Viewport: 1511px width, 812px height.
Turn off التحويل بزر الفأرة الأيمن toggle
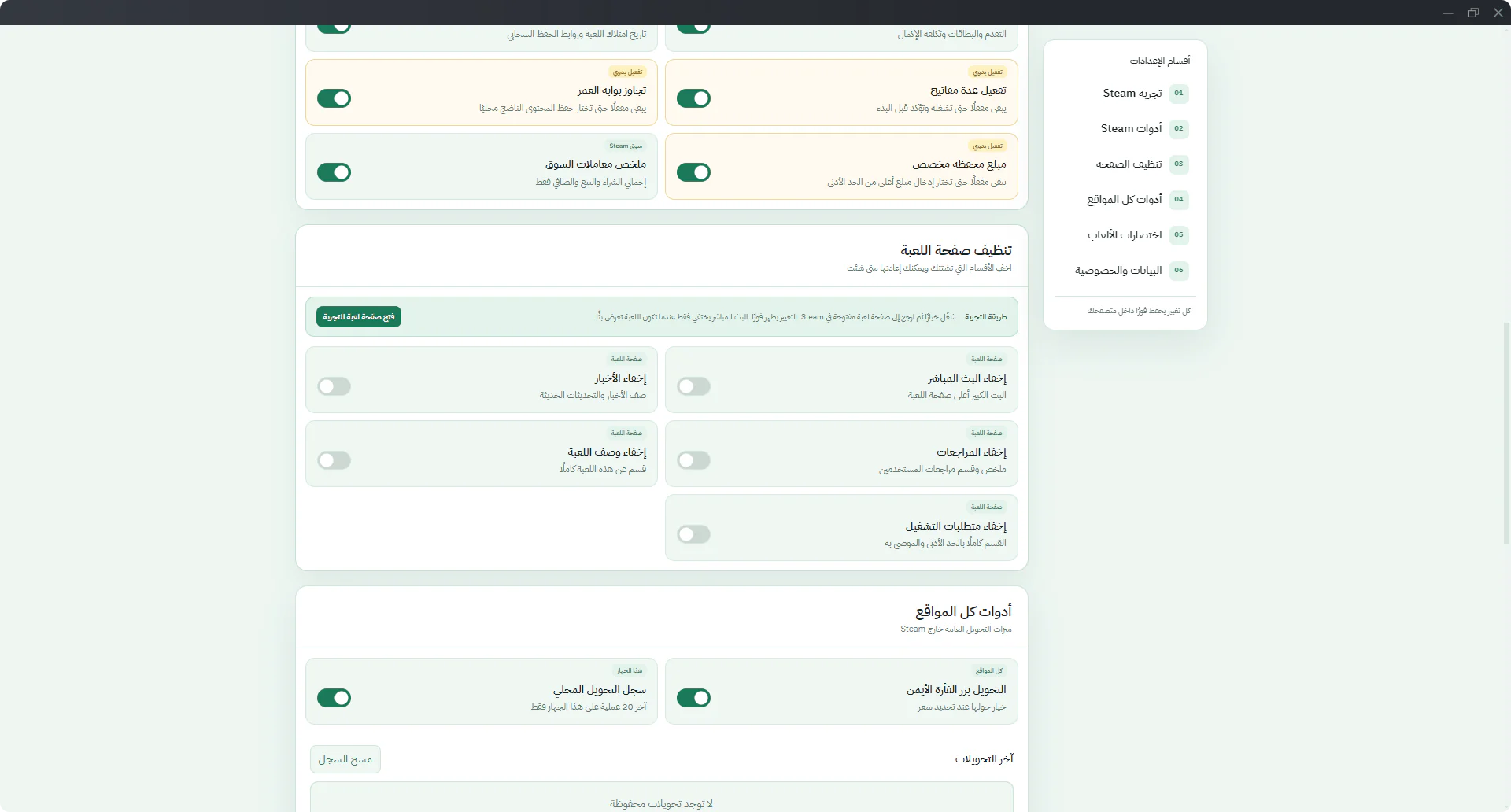(693, 698)
